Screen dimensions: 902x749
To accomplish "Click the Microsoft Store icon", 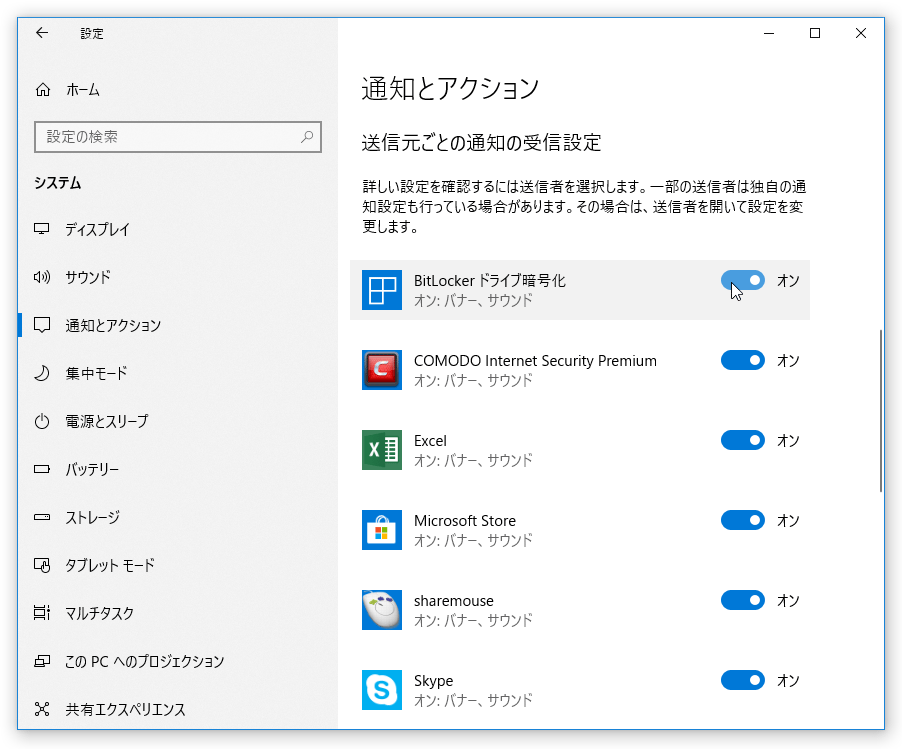I will pyautogui.click(x=382, y=530).
